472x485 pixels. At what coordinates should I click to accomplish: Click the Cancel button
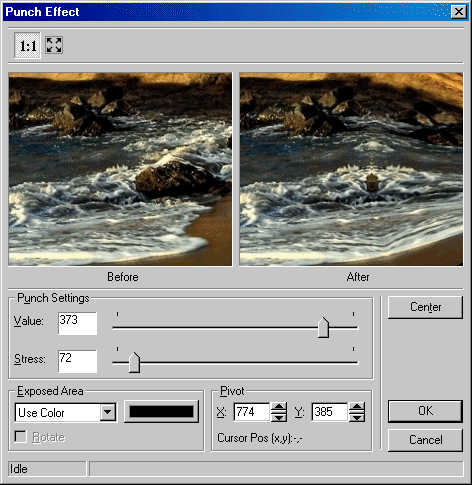[425, 440]
